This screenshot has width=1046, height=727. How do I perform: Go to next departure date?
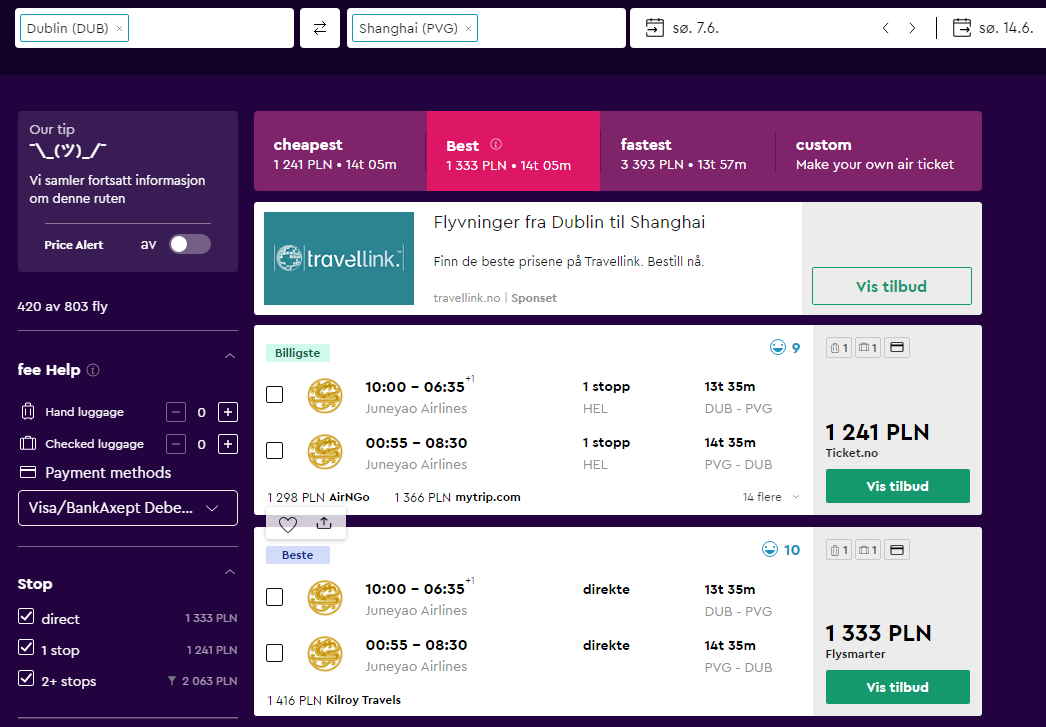pos(912,28)
